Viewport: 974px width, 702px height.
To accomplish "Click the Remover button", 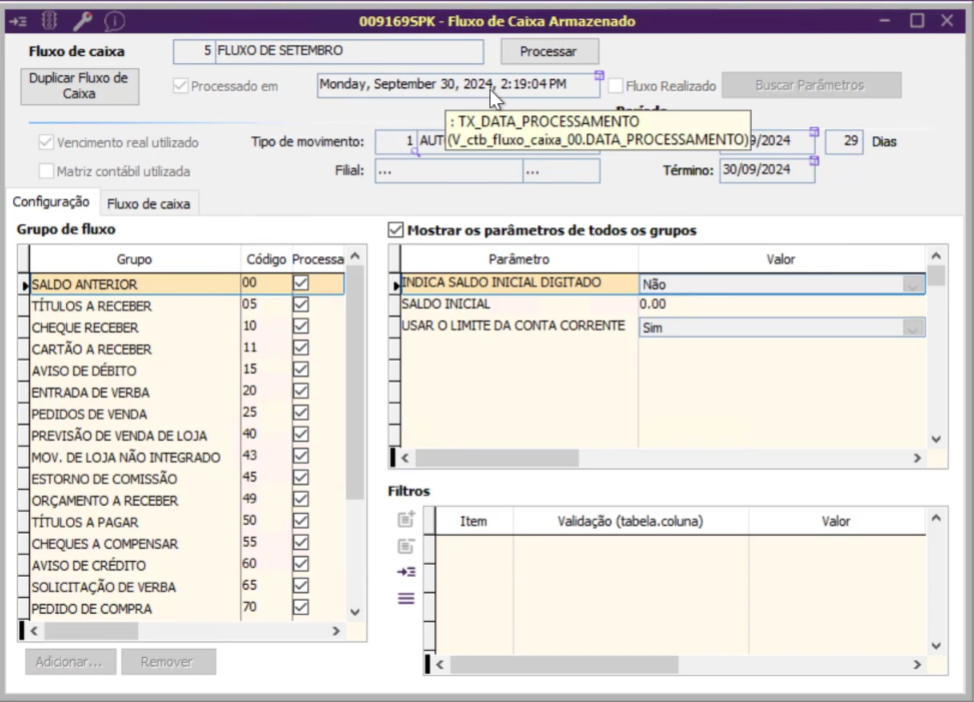I will [x=166, y=662].
